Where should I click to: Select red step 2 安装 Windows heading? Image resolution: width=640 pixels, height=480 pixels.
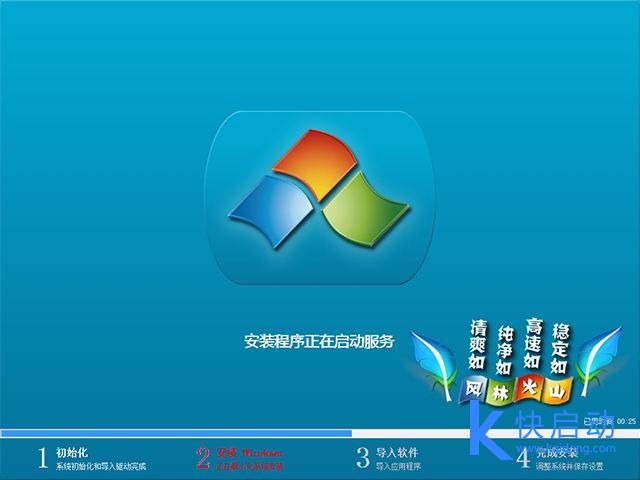[249, 452]
